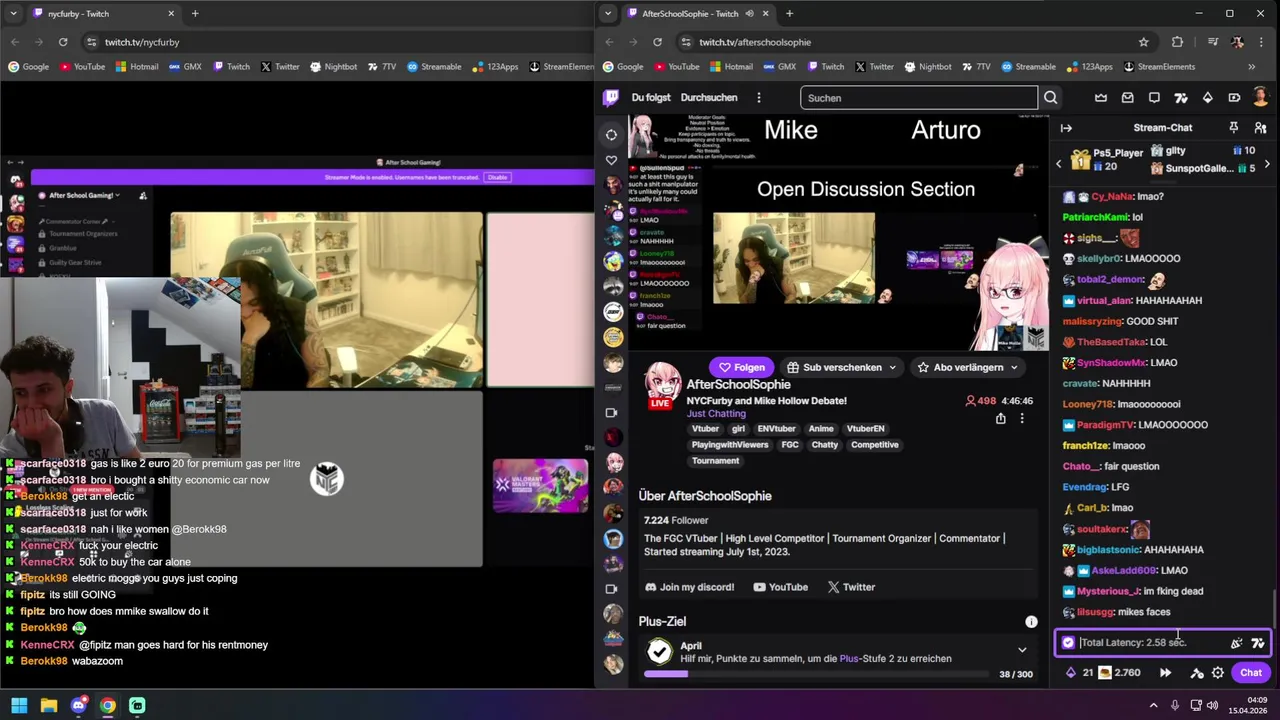
Task: Open Chrome extensions puzzle icon in right window
Action: click(x=1177, y=42)
